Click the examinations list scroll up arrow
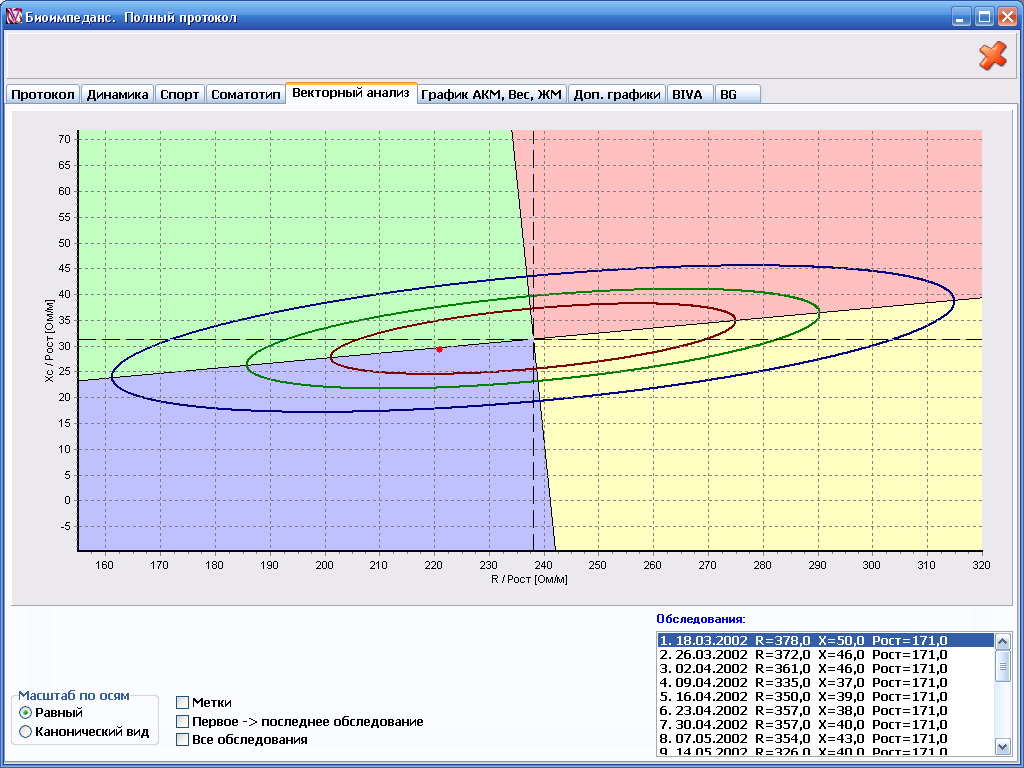 coord(1002,641)
